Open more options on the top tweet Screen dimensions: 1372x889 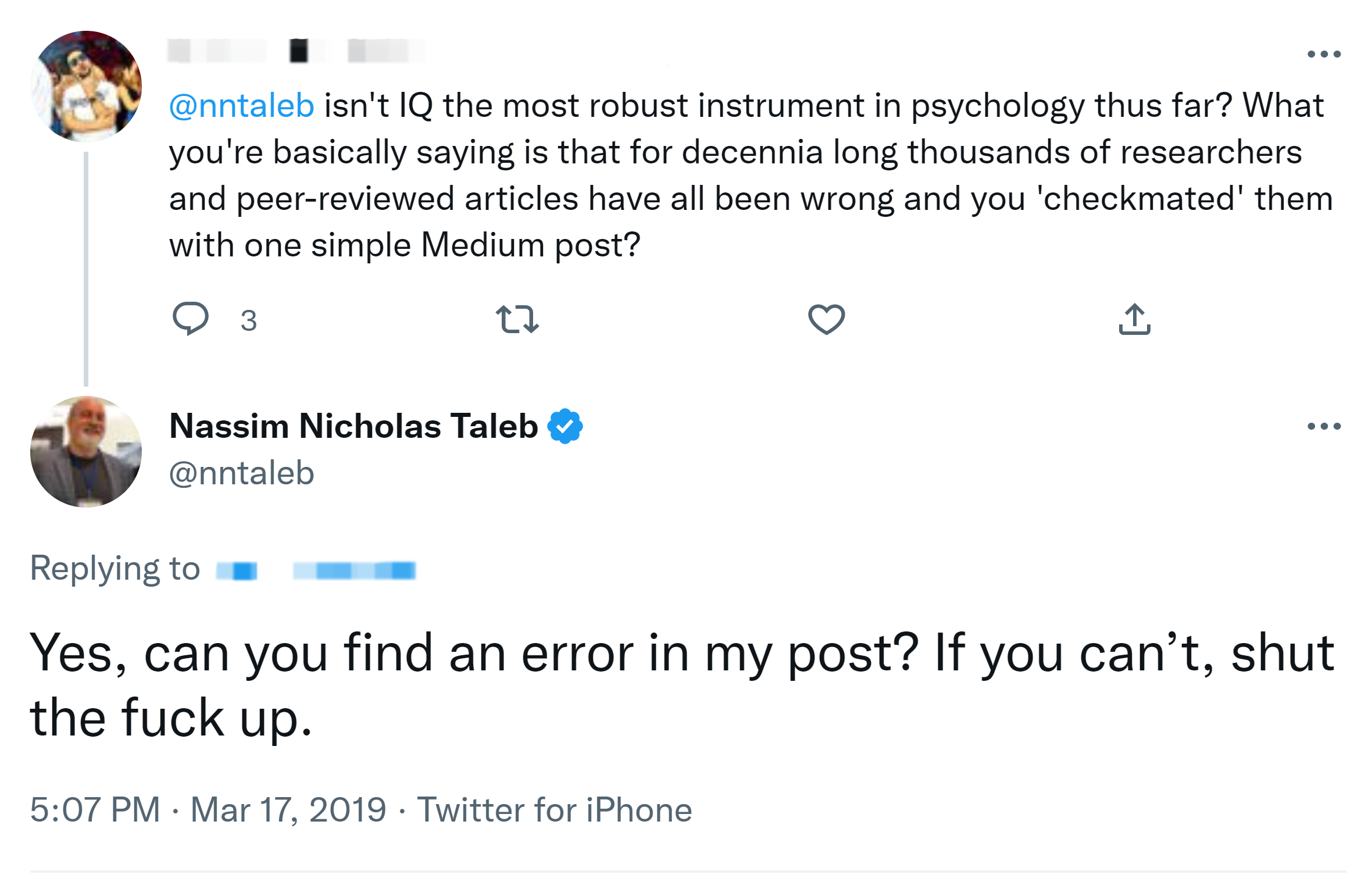pyautogui.click(x=1324, y=54)
